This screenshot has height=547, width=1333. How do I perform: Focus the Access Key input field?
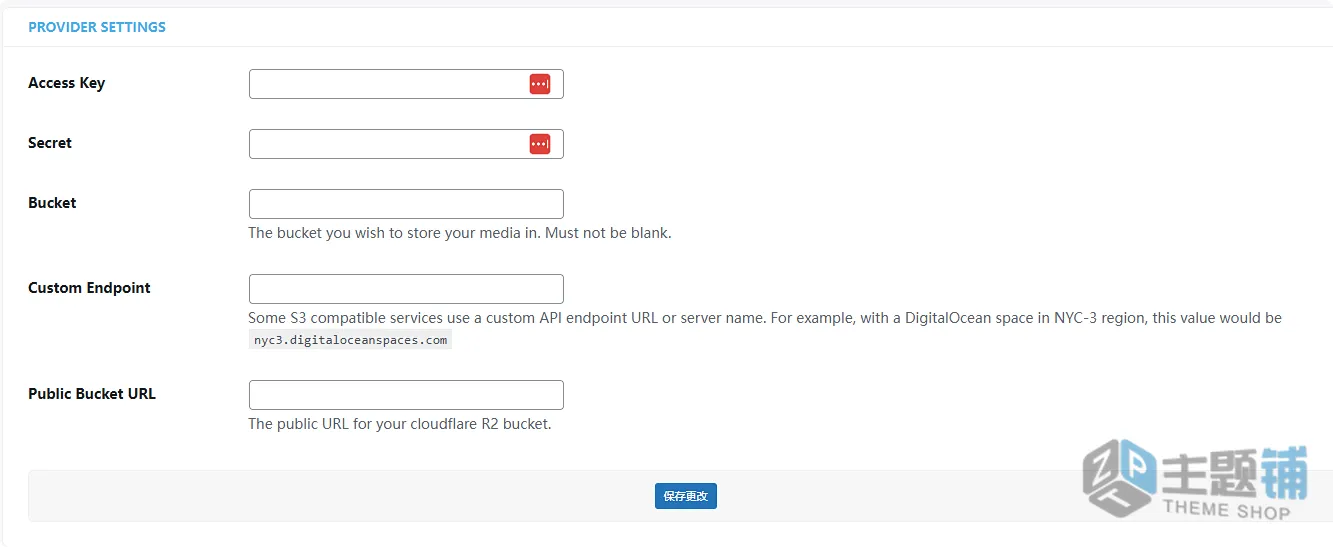406,84
